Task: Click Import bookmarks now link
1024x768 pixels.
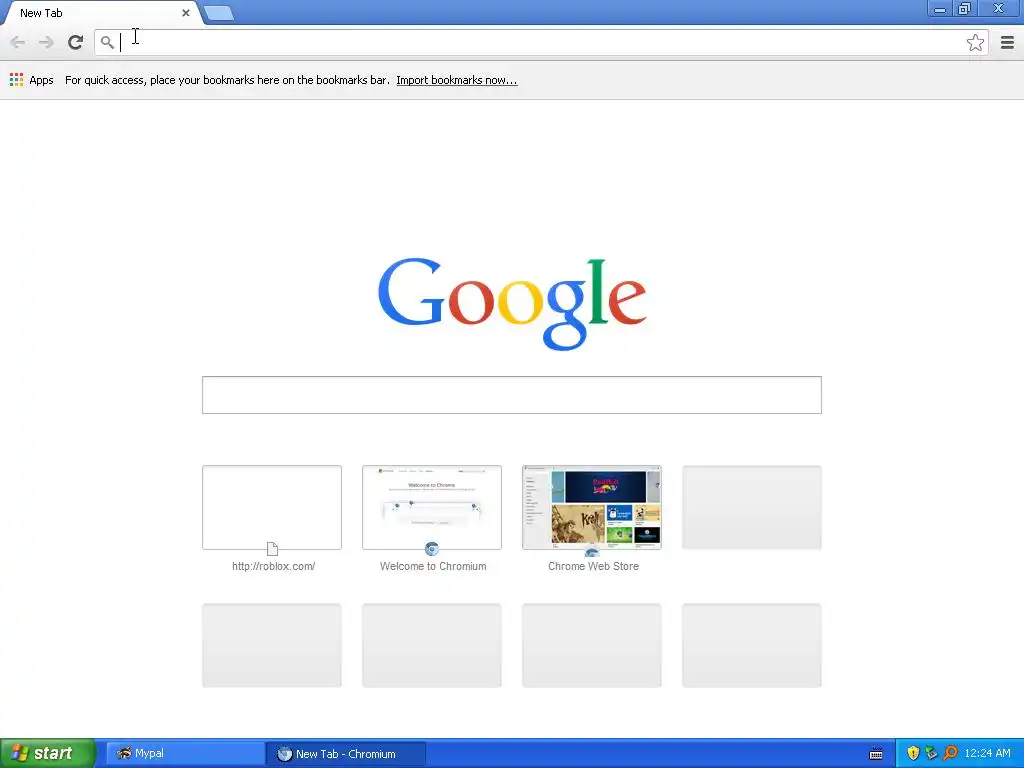Action: pos(456,80)
